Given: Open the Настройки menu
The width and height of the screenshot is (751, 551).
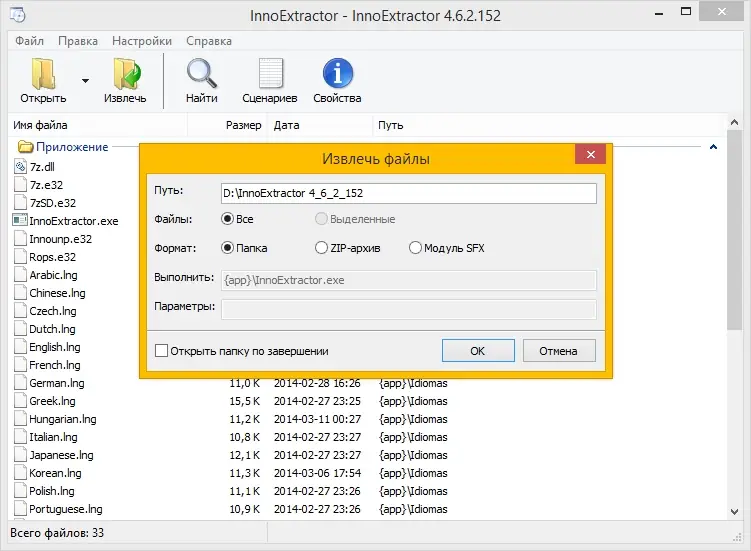Looking at the screenshot, I should tap(142, 41).
